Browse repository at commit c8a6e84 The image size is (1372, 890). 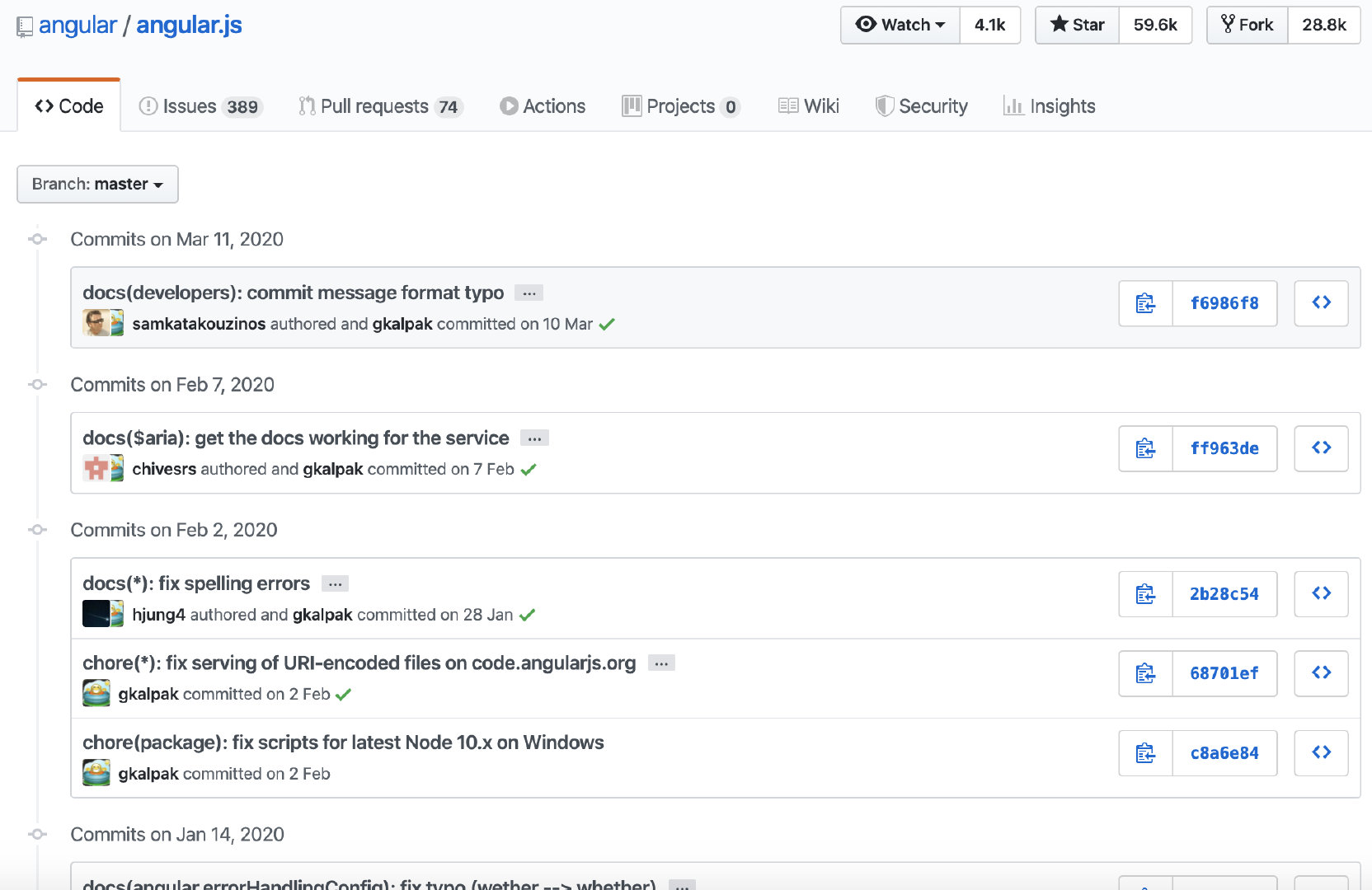(x=1321, y=753)
